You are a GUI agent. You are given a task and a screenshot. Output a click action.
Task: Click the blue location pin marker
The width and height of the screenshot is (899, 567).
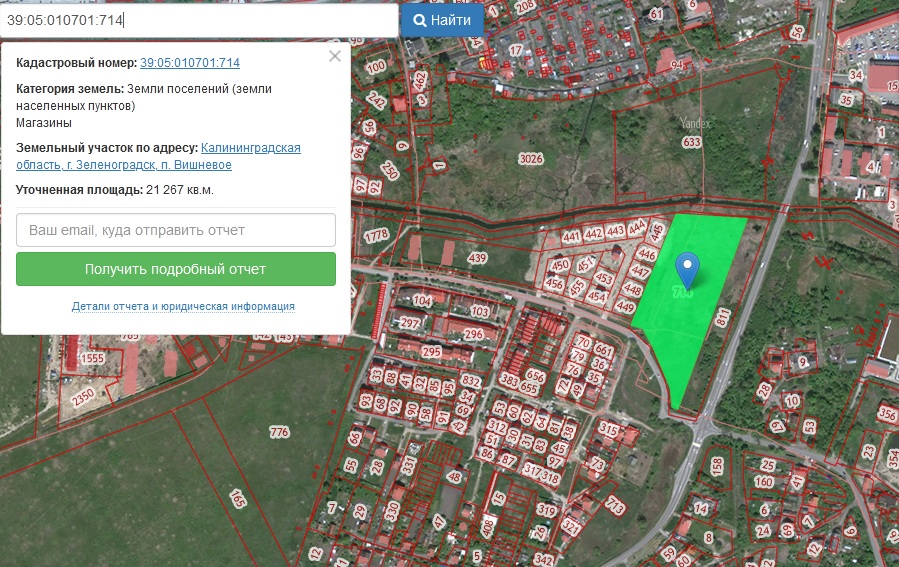687,268
